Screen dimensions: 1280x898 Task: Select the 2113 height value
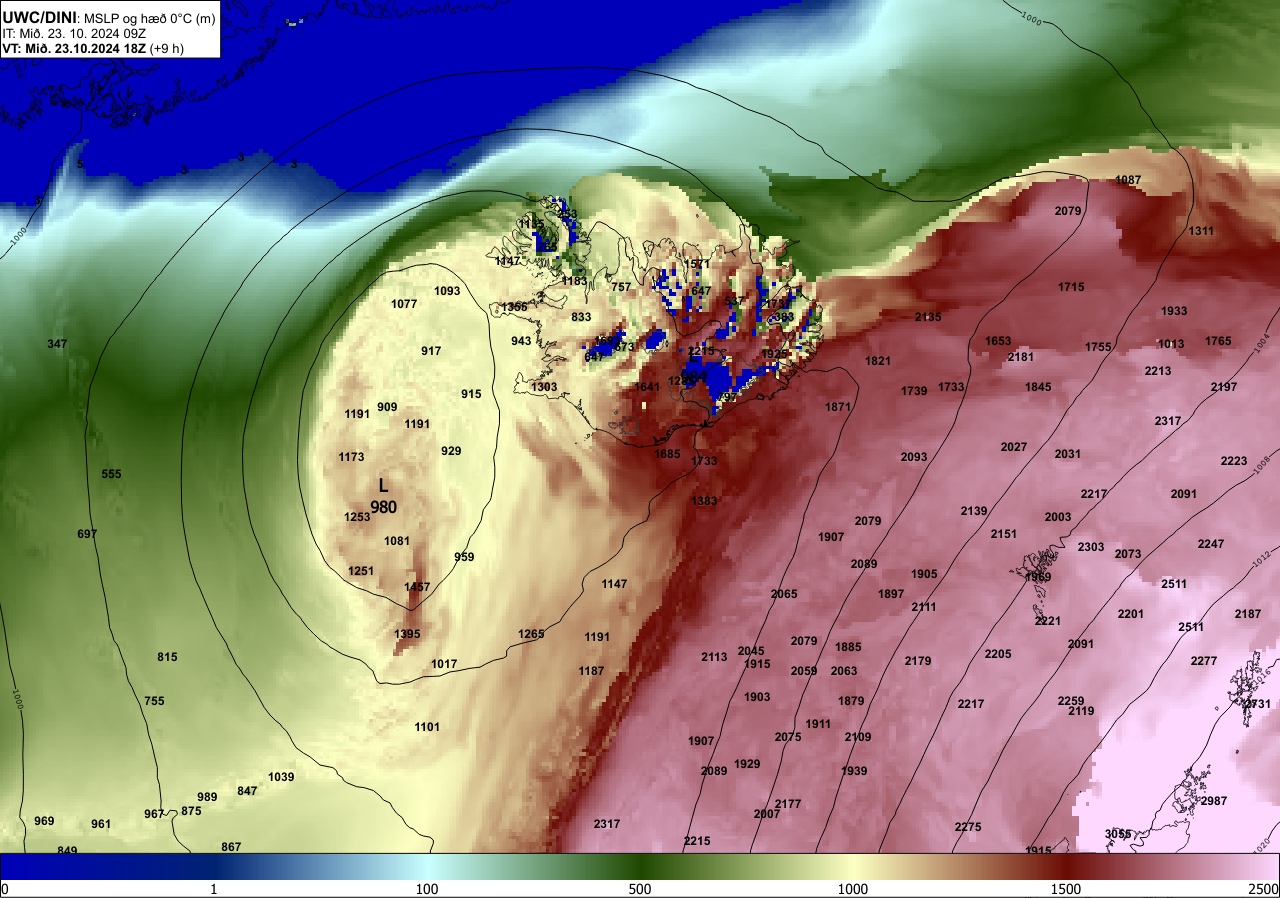[x=714, y=657]
